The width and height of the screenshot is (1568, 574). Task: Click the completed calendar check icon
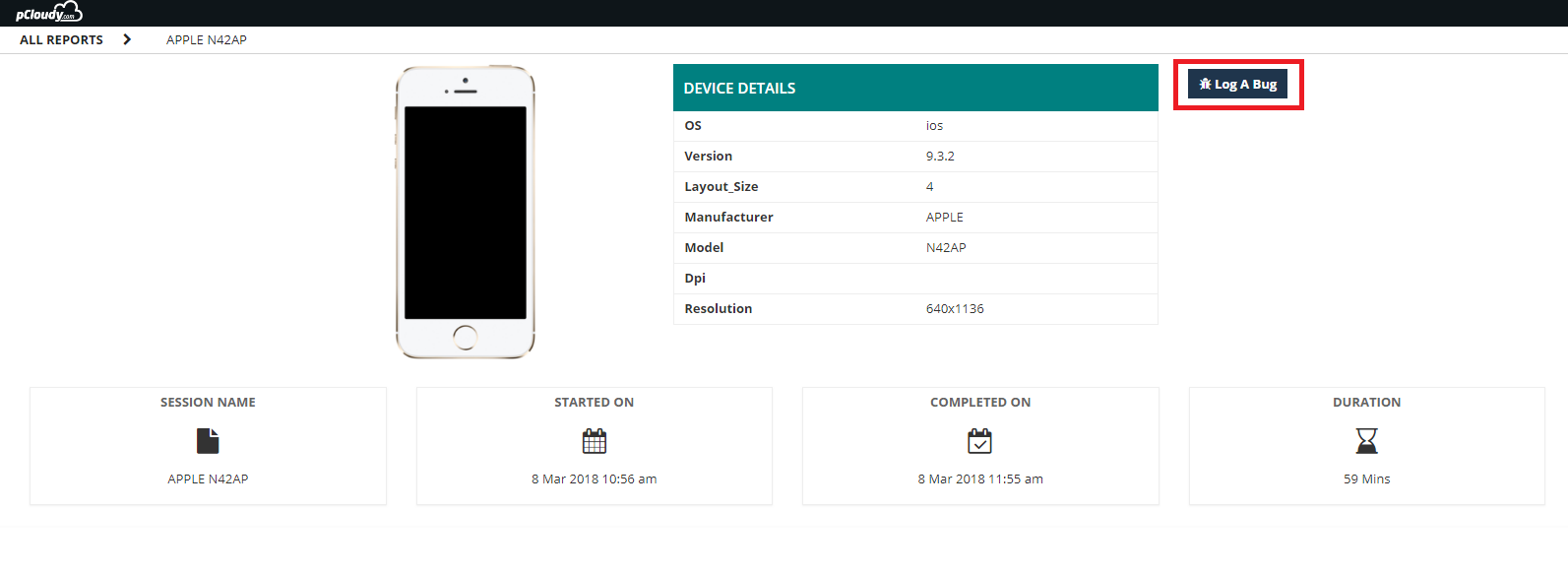point(980,440)
